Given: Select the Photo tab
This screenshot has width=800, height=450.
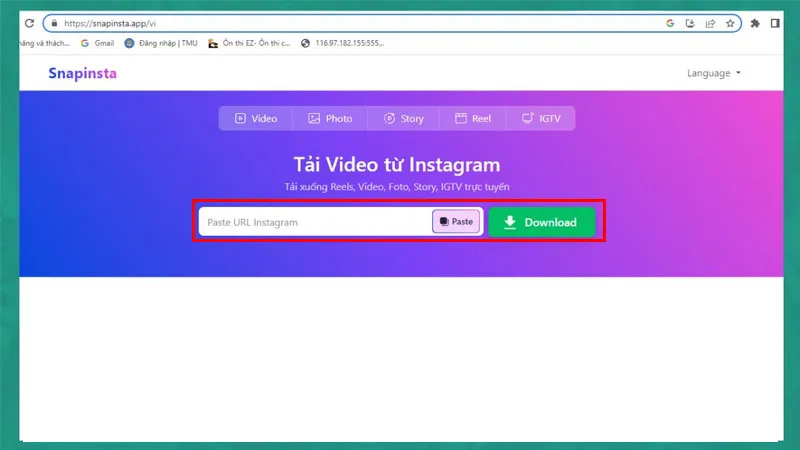Looking at the screenshot, I should (330, 118).
